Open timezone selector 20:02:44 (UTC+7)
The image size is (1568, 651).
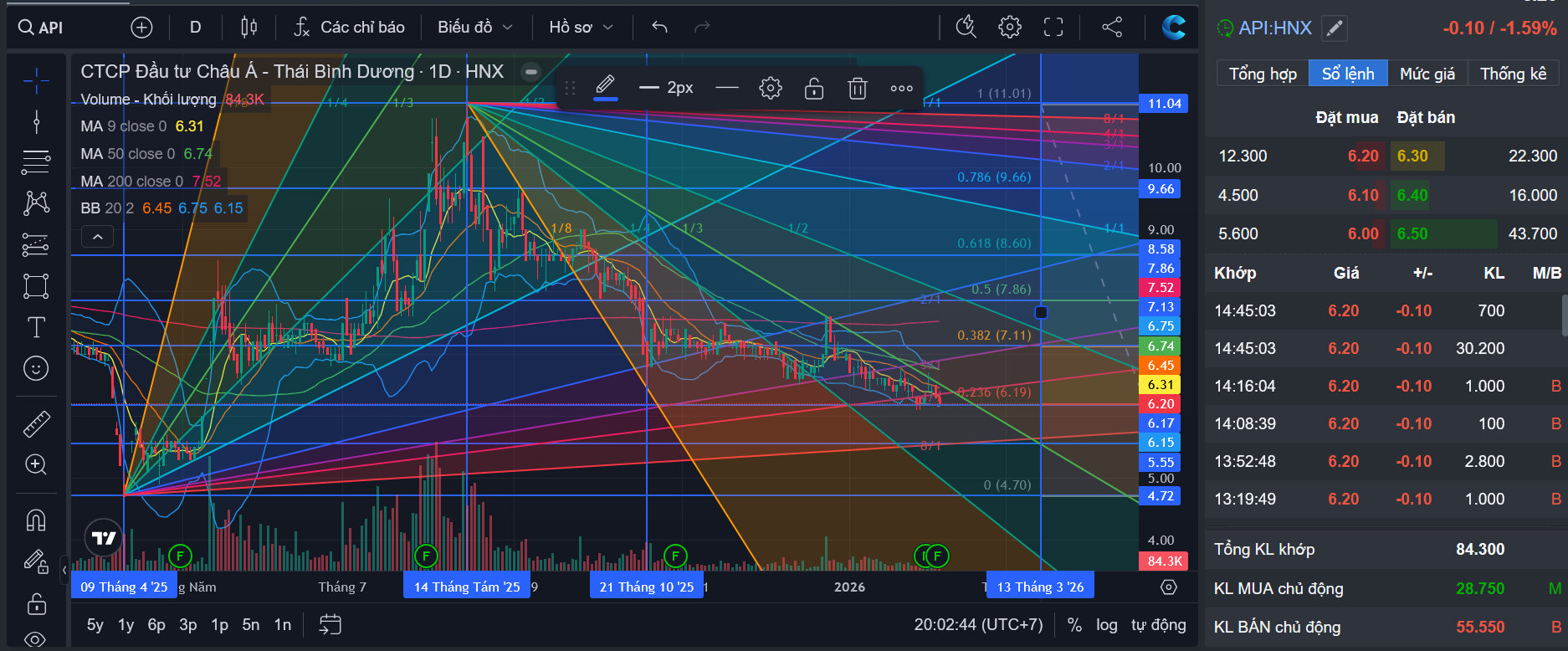[979, 625]
